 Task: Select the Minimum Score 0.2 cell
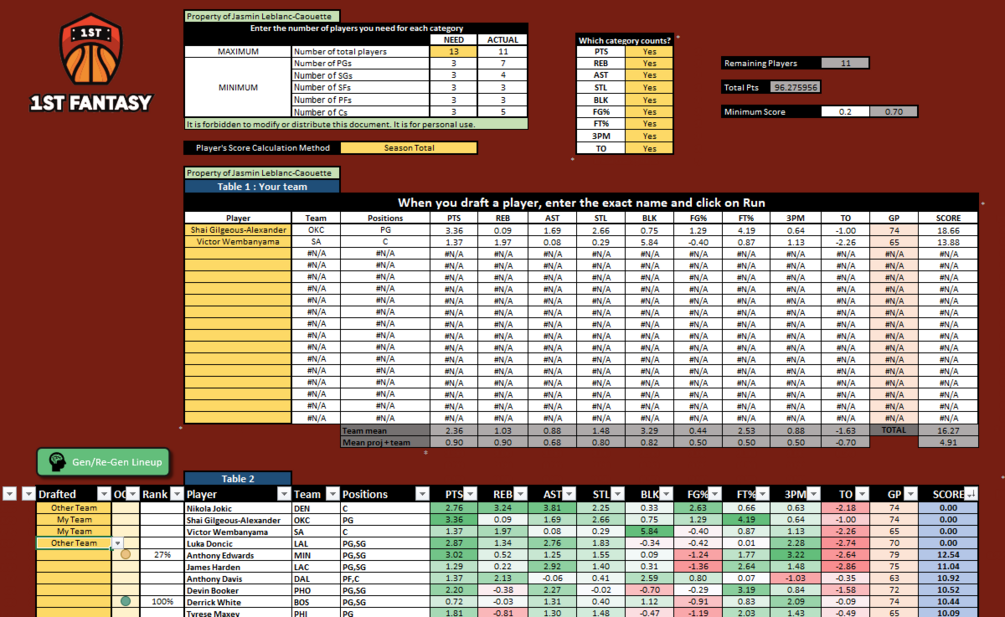point(845,111)
